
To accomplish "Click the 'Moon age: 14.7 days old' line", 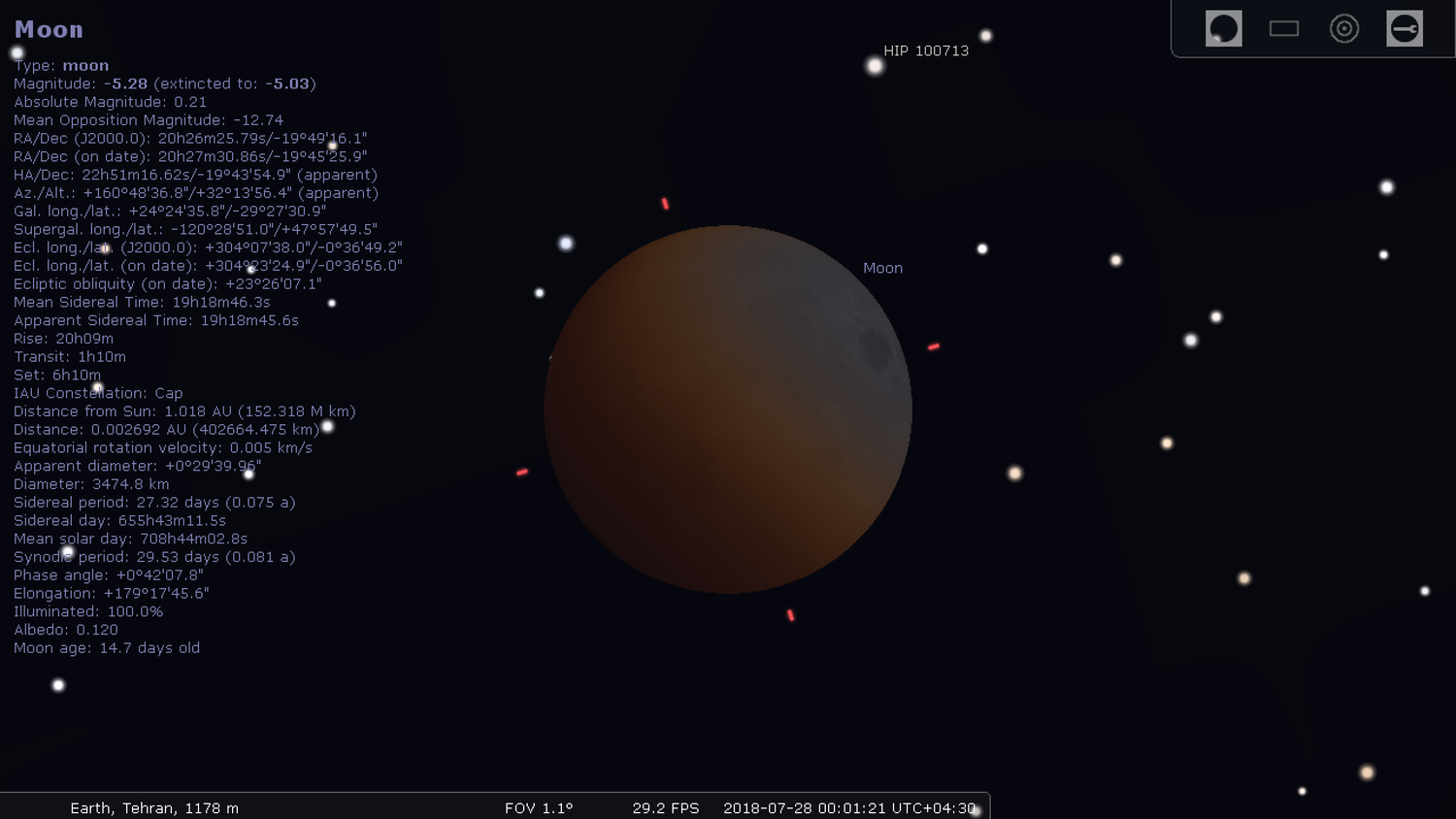I will point(107,647).
